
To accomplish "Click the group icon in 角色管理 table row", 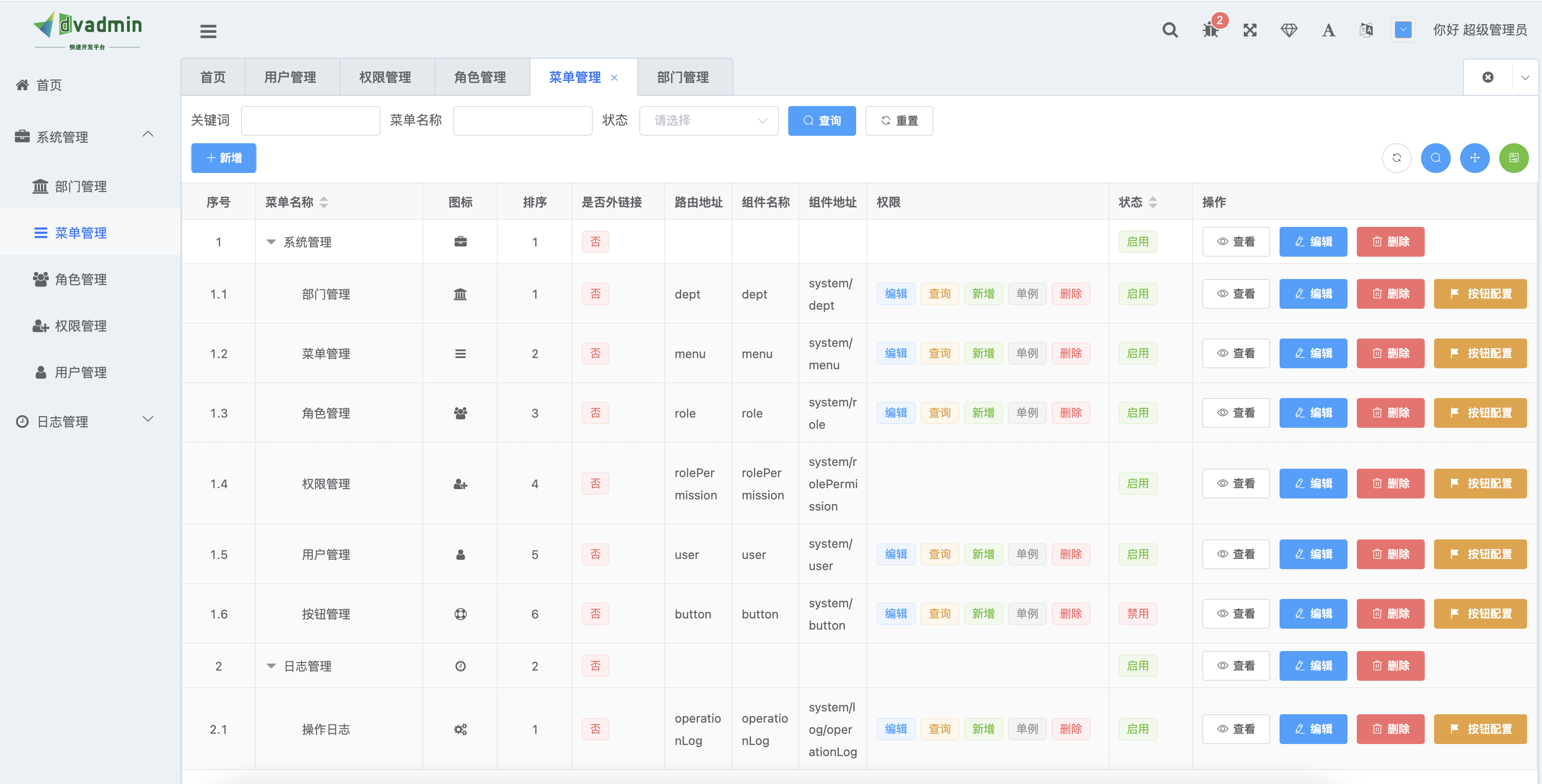I will coord(460,412).
